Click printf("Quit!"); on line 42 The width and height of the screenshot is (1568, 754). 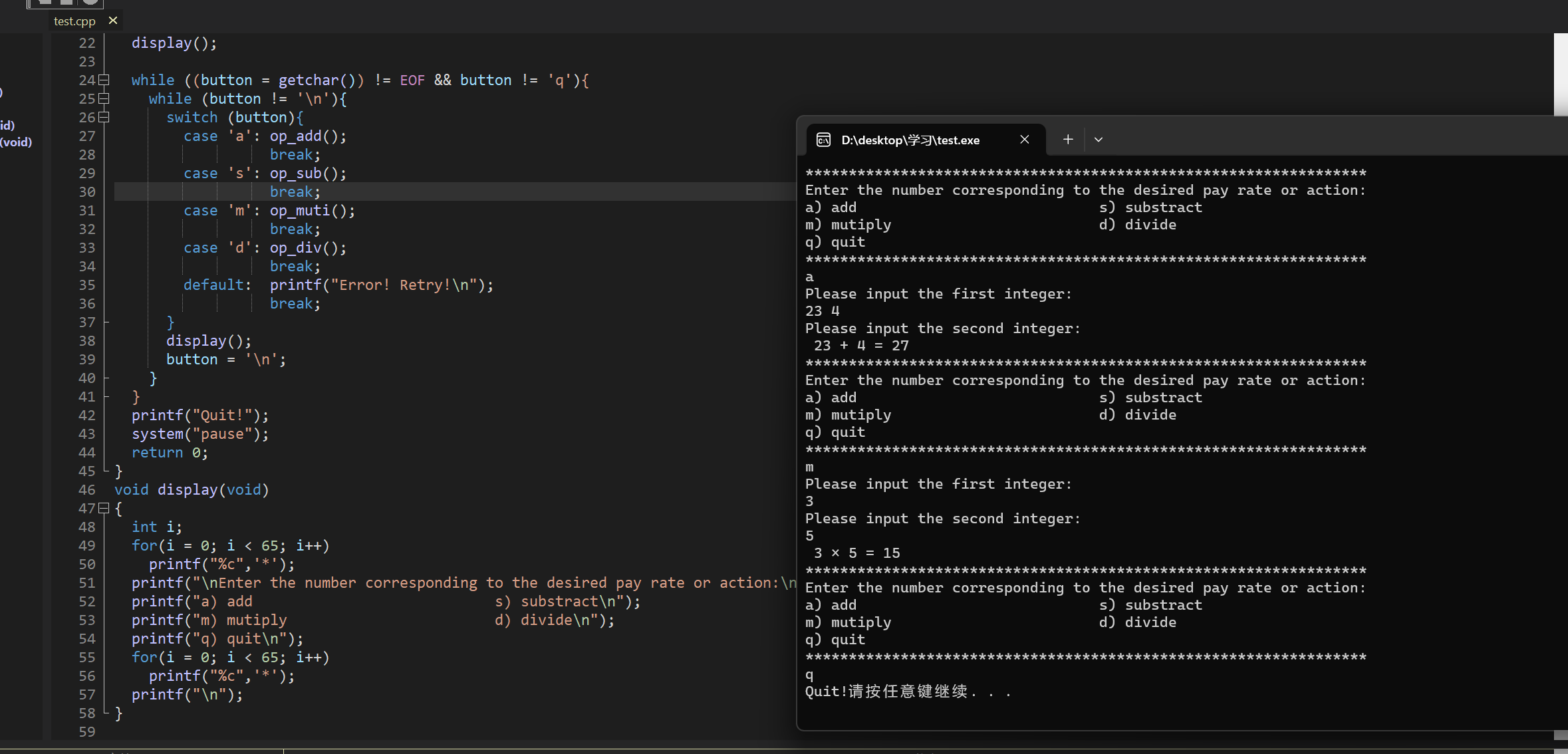(200, 416)
